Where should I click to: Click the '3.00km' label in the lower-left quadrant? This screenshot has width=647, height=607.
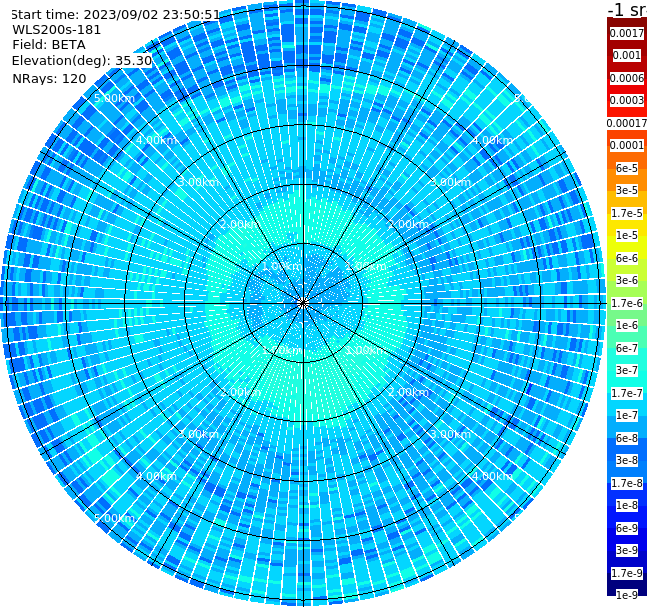pos(198,434)
